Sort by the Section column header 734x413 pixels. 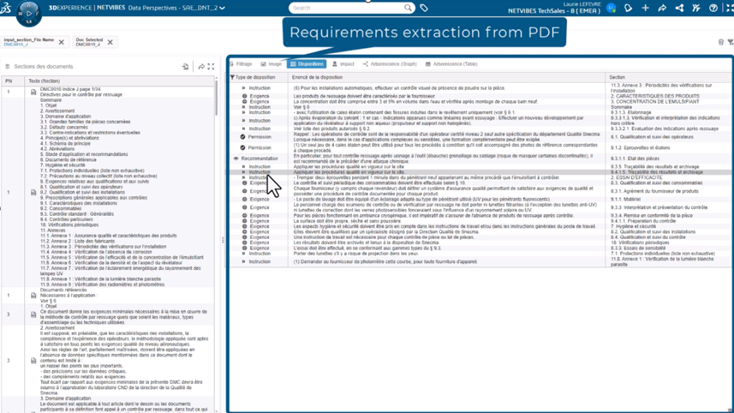[x=617, y=77]
